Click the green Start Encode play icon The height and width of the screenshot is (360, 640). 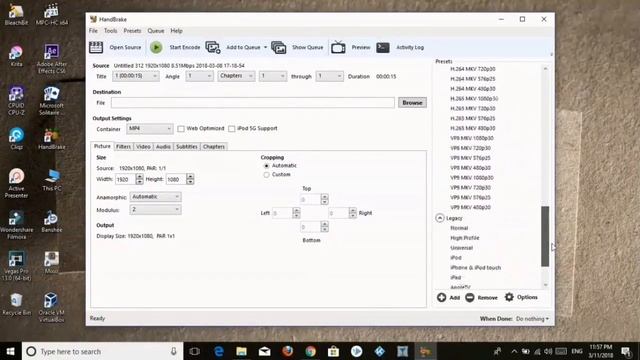tap(156, 47)
